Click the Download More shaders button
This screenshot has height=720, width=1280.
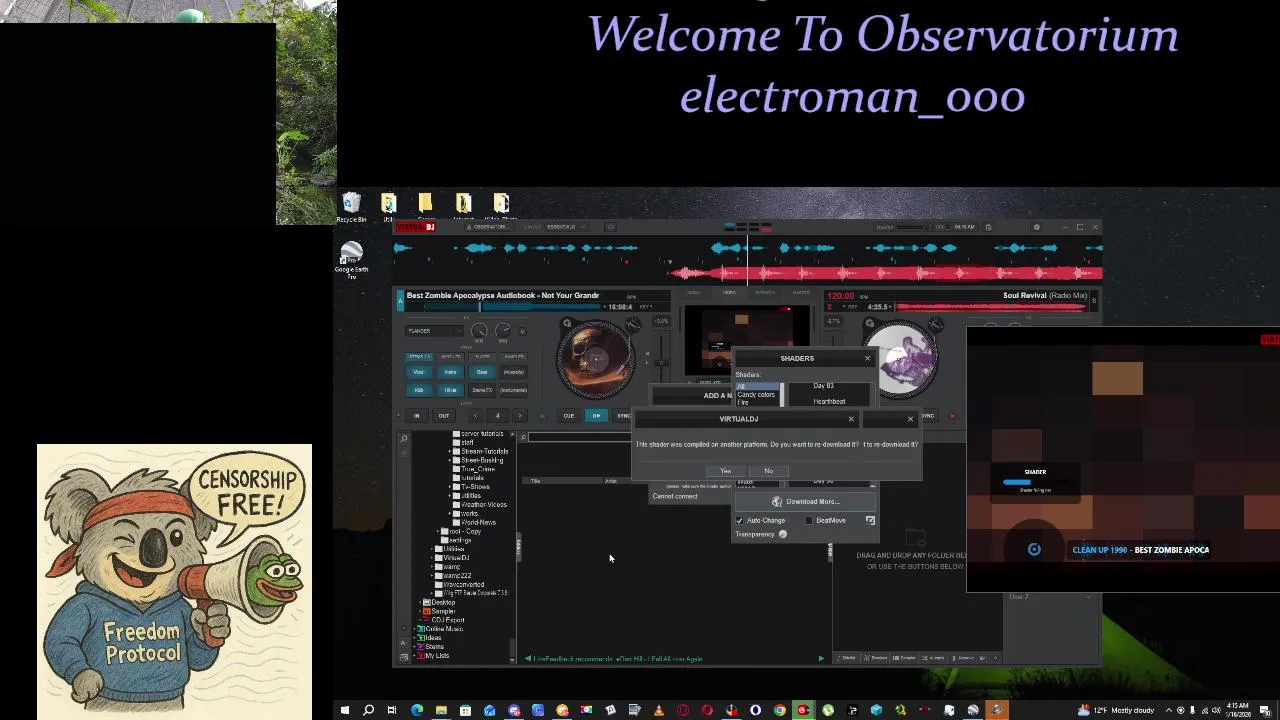[x=804, y=502]
